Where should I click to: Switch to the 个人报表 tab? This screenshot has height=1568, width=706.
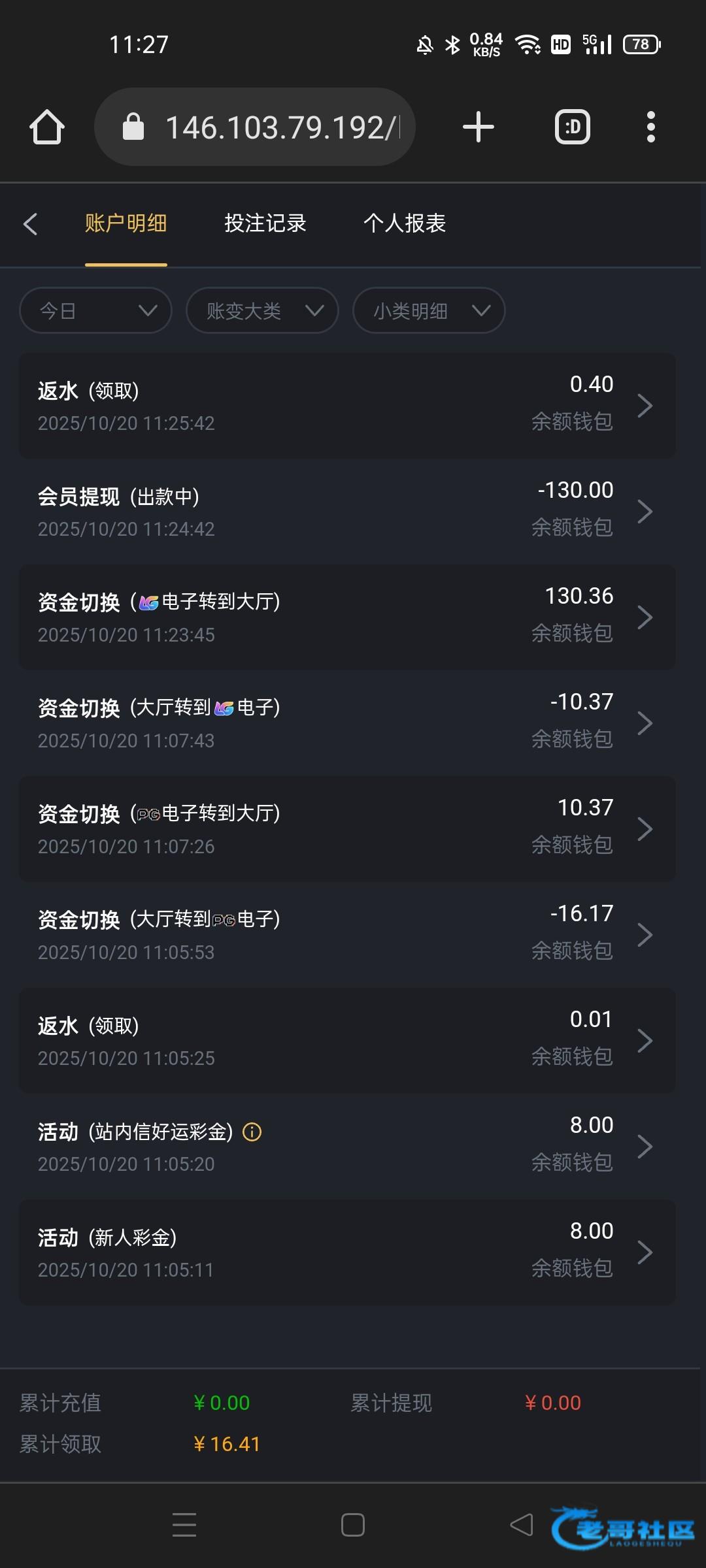[405, 223]
